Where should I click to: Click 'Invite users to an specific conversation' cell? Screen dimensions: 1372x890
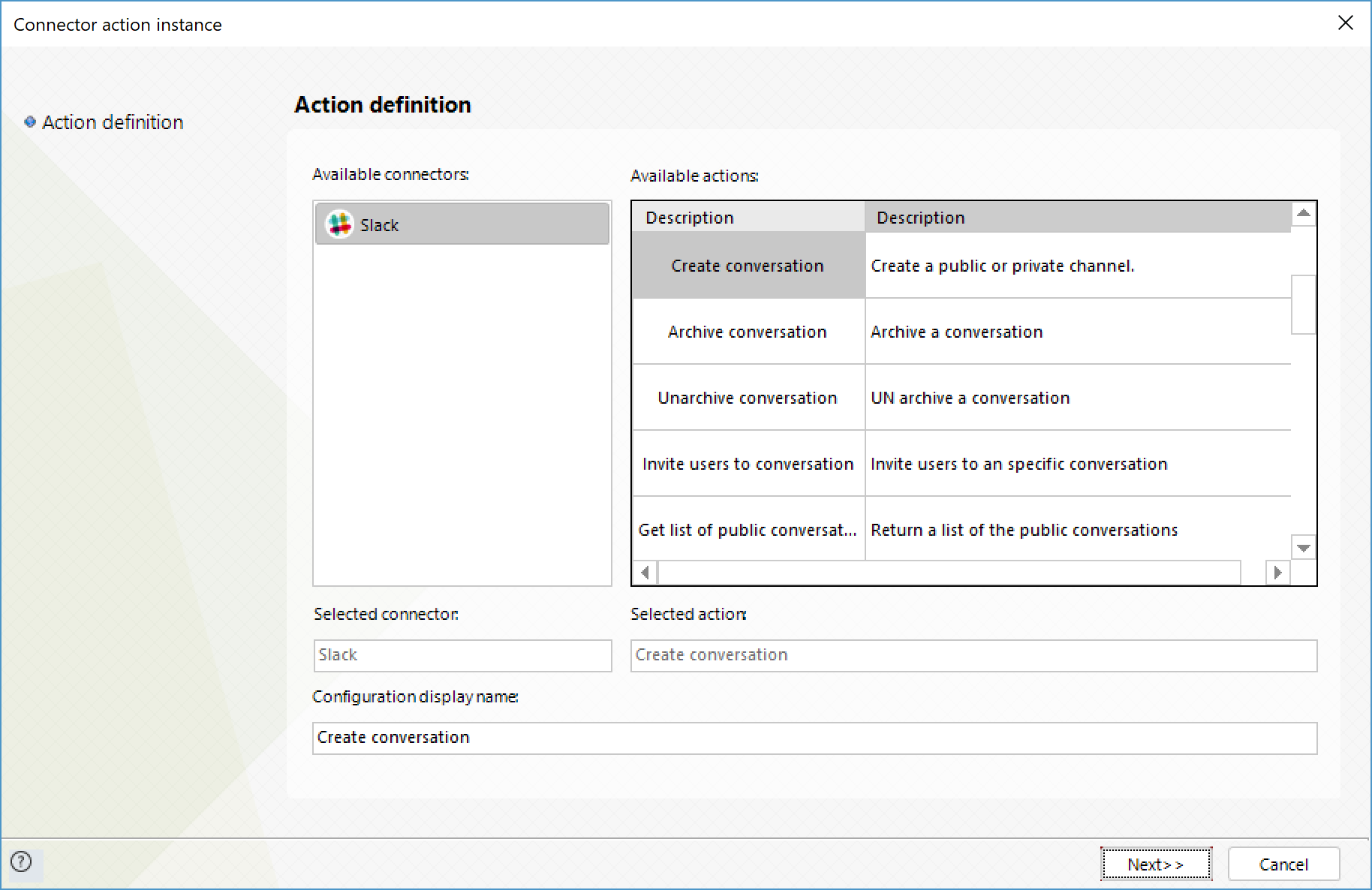coord(1078,464)
